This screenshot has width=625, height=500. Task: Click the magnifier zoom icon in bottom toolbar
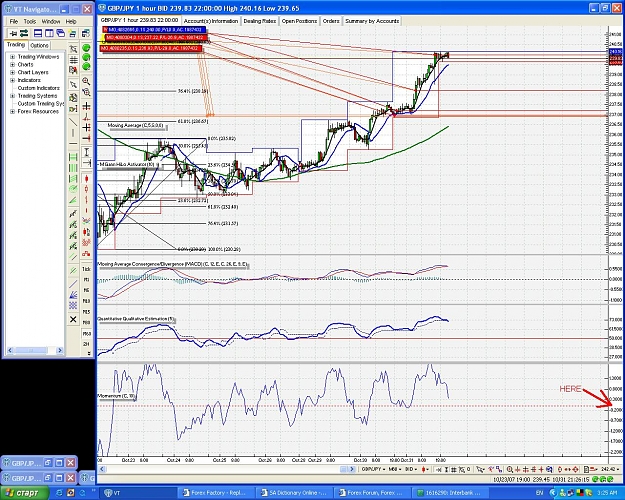tap(510, 470)
